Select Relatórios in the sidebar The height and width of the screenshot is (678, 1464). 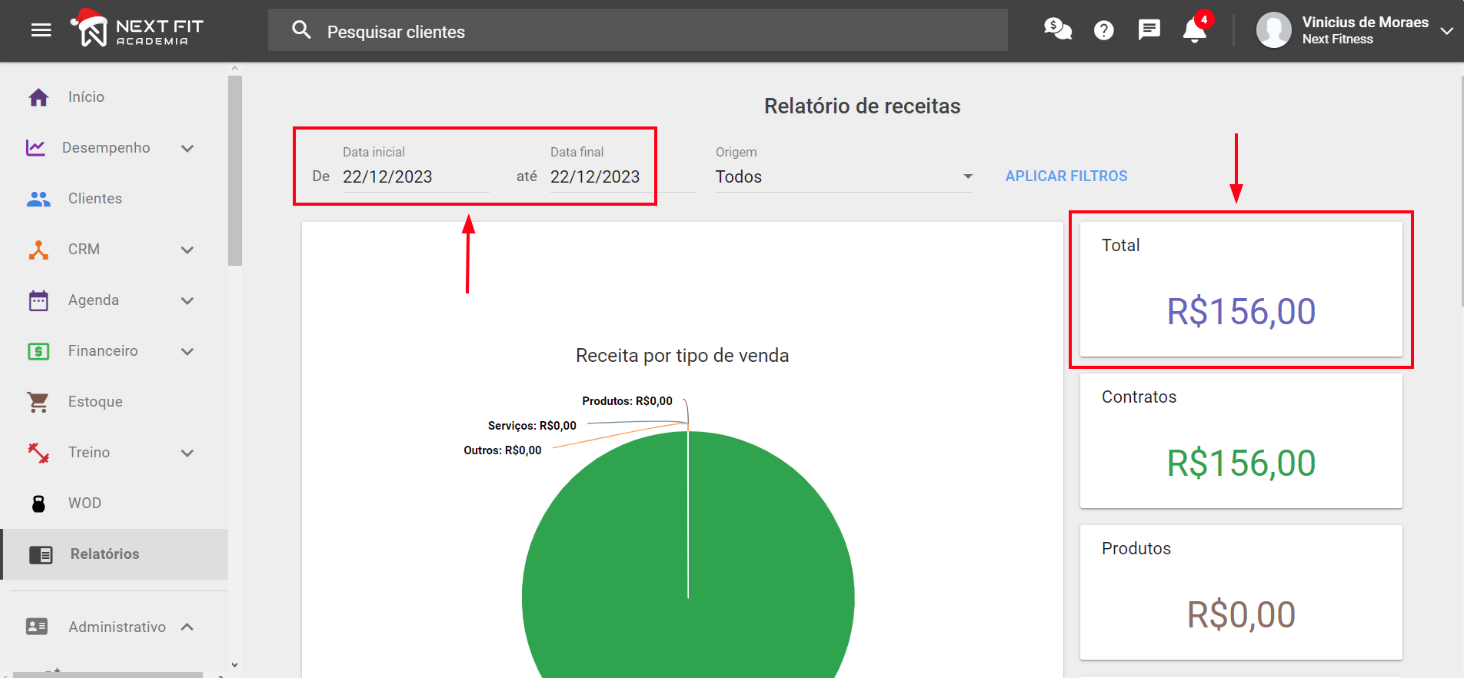click(x=114, y=554)
